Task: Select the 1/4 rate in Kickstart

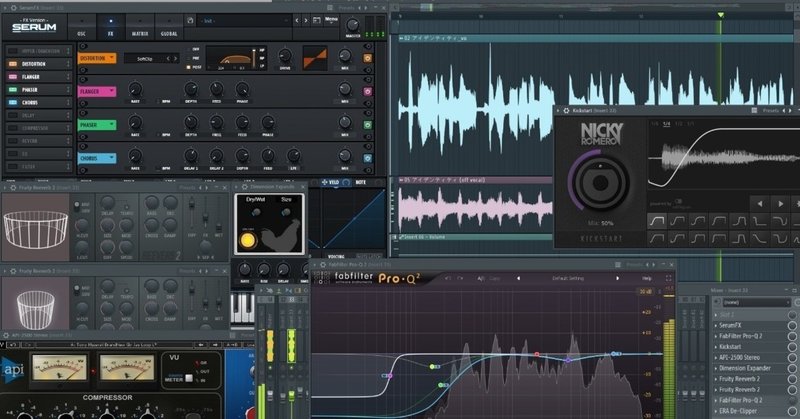Action: pyautogui.click(x=666, y=124)
